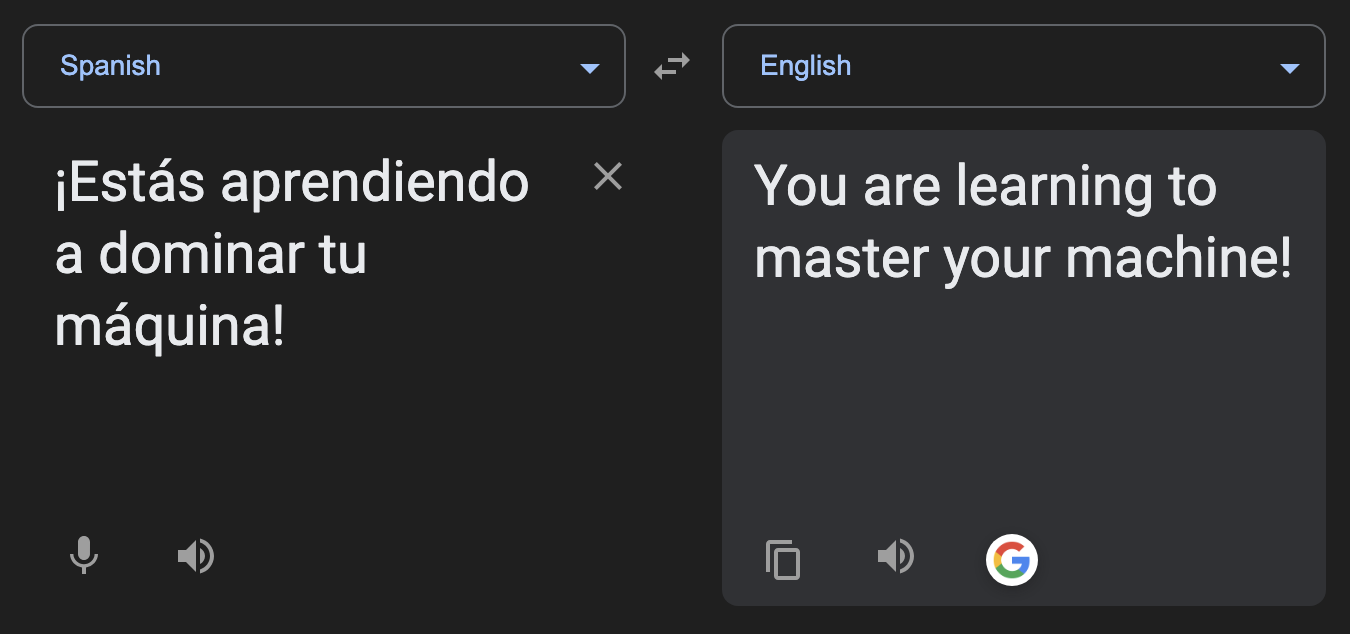Click the Google logo button
1350x634 pixels.
point(1012,560)
